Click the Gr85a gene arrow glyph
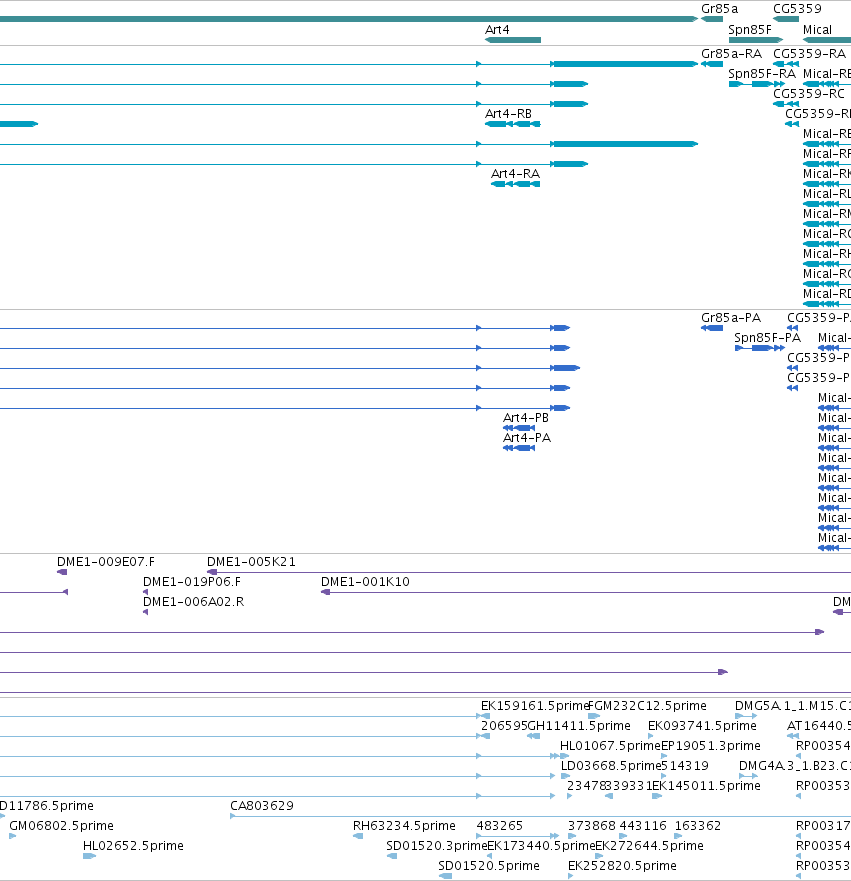 (712, 19)
